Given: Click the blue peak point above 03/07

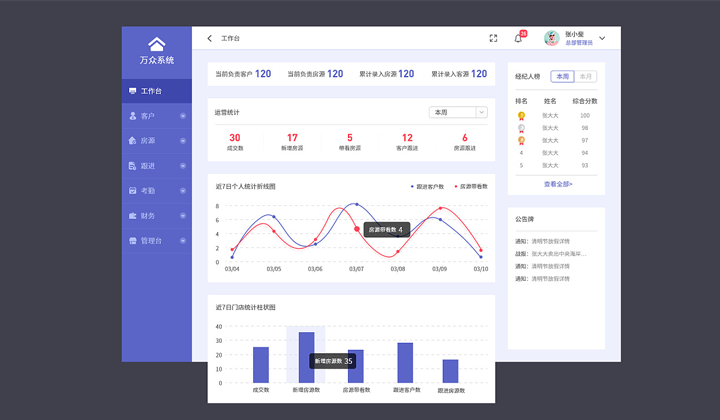Looking at the screenshot, I should pyautogui.click(x=357, y=204).
